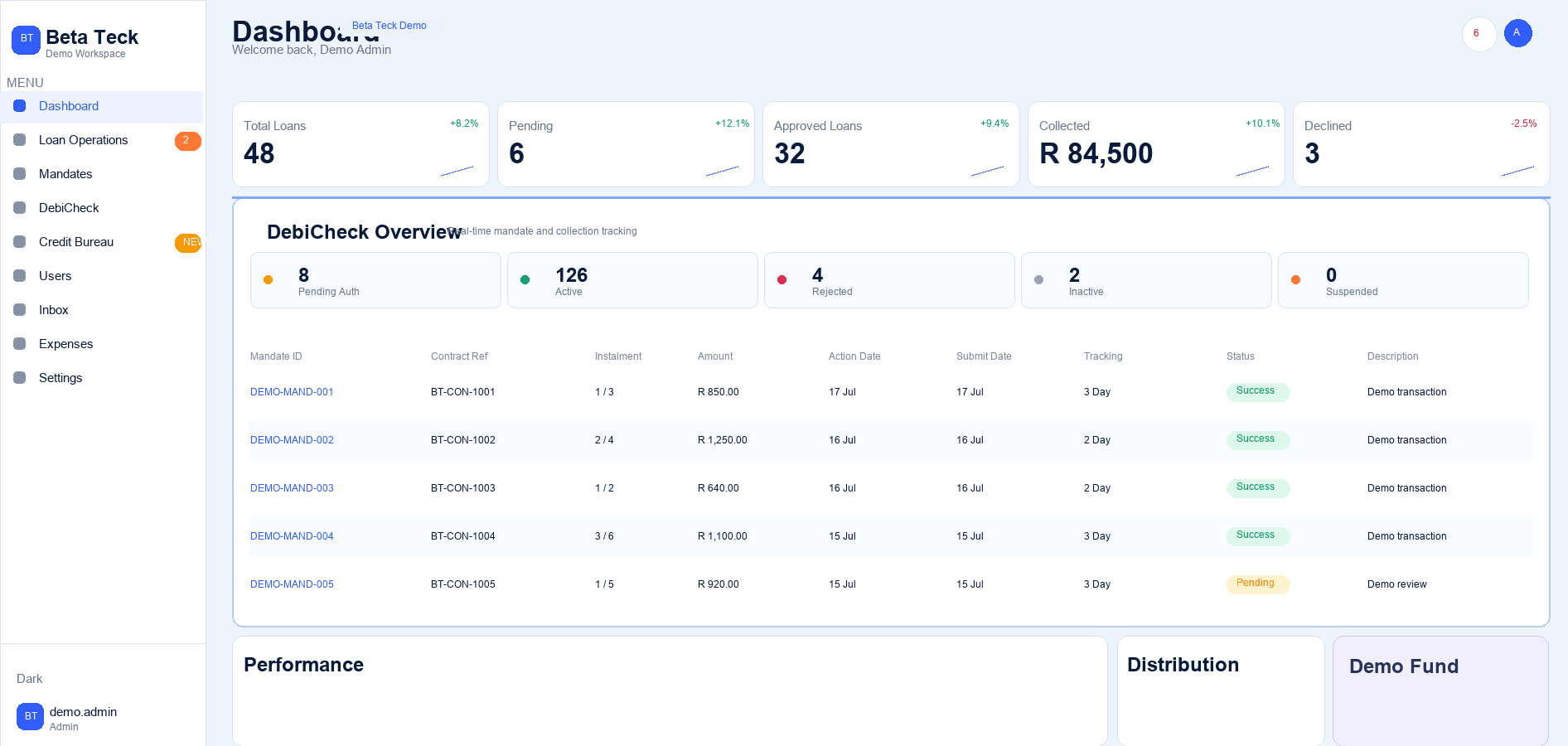Click the Collected R 84,500 card

[1157, 144]
